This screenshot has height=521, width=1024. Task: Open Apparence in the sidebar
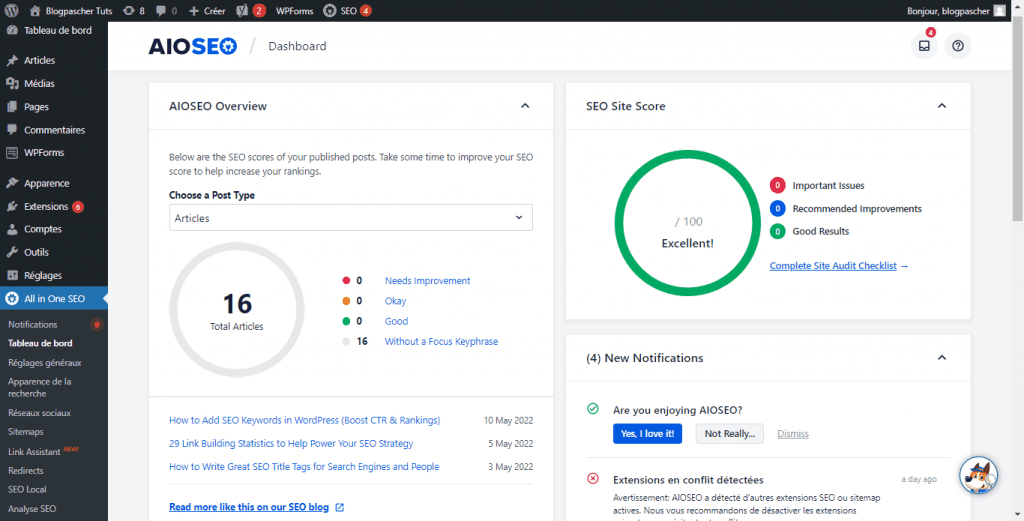tap(54, 183)
